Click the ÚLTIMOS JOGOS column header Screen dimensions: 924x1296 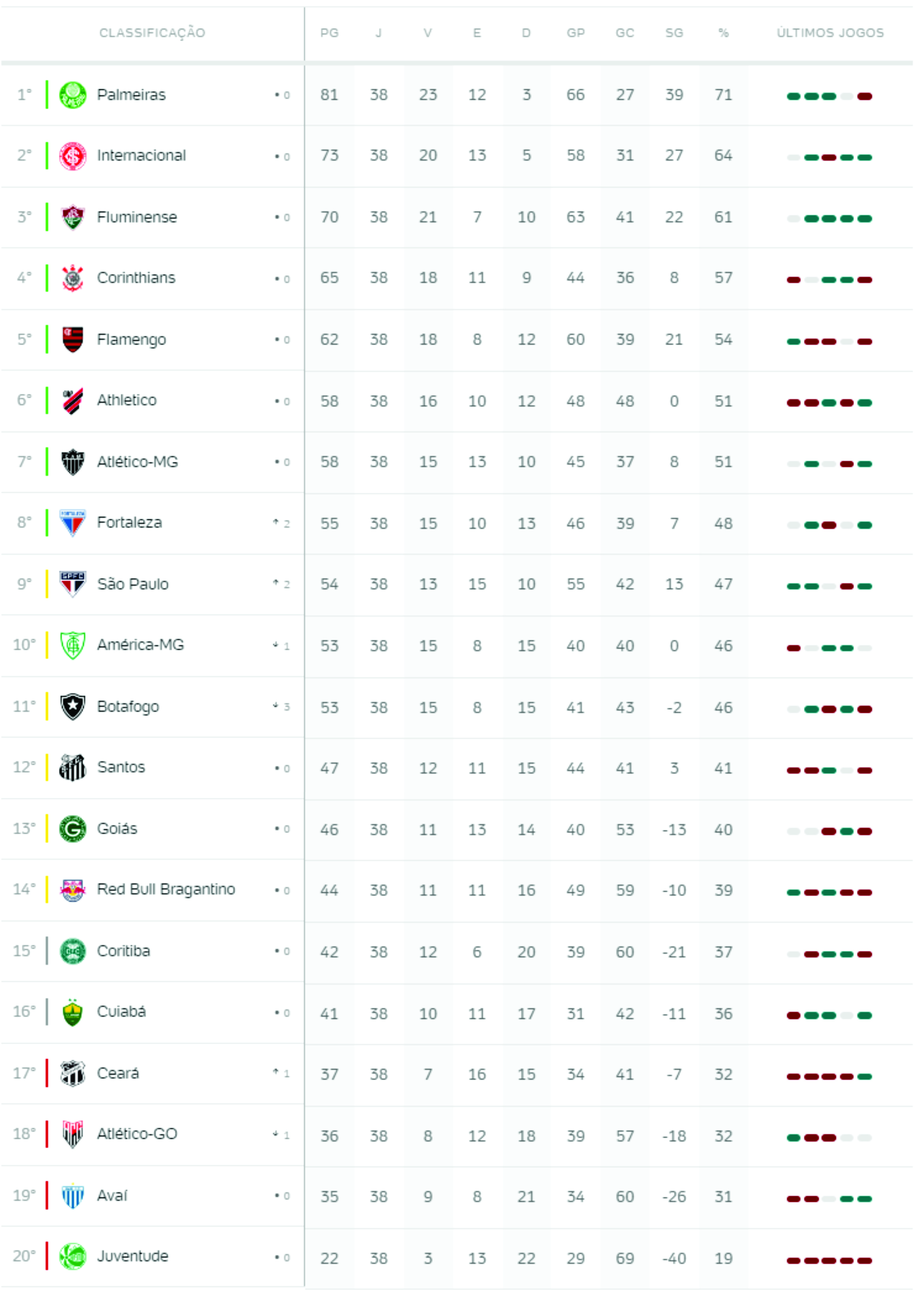(x=830, y=33)
